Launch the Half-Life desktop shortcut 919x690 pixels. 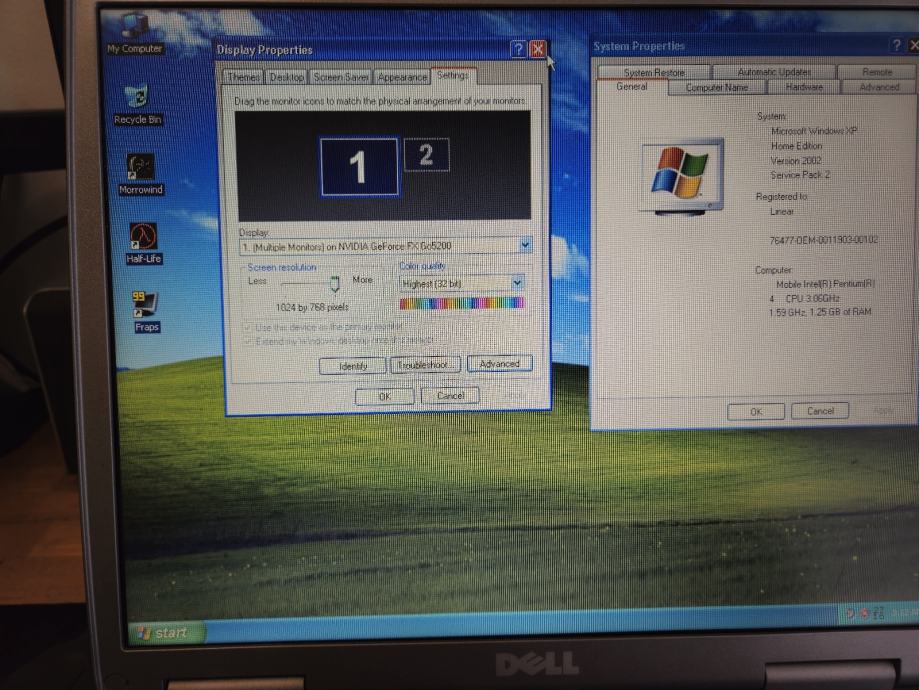144,244
